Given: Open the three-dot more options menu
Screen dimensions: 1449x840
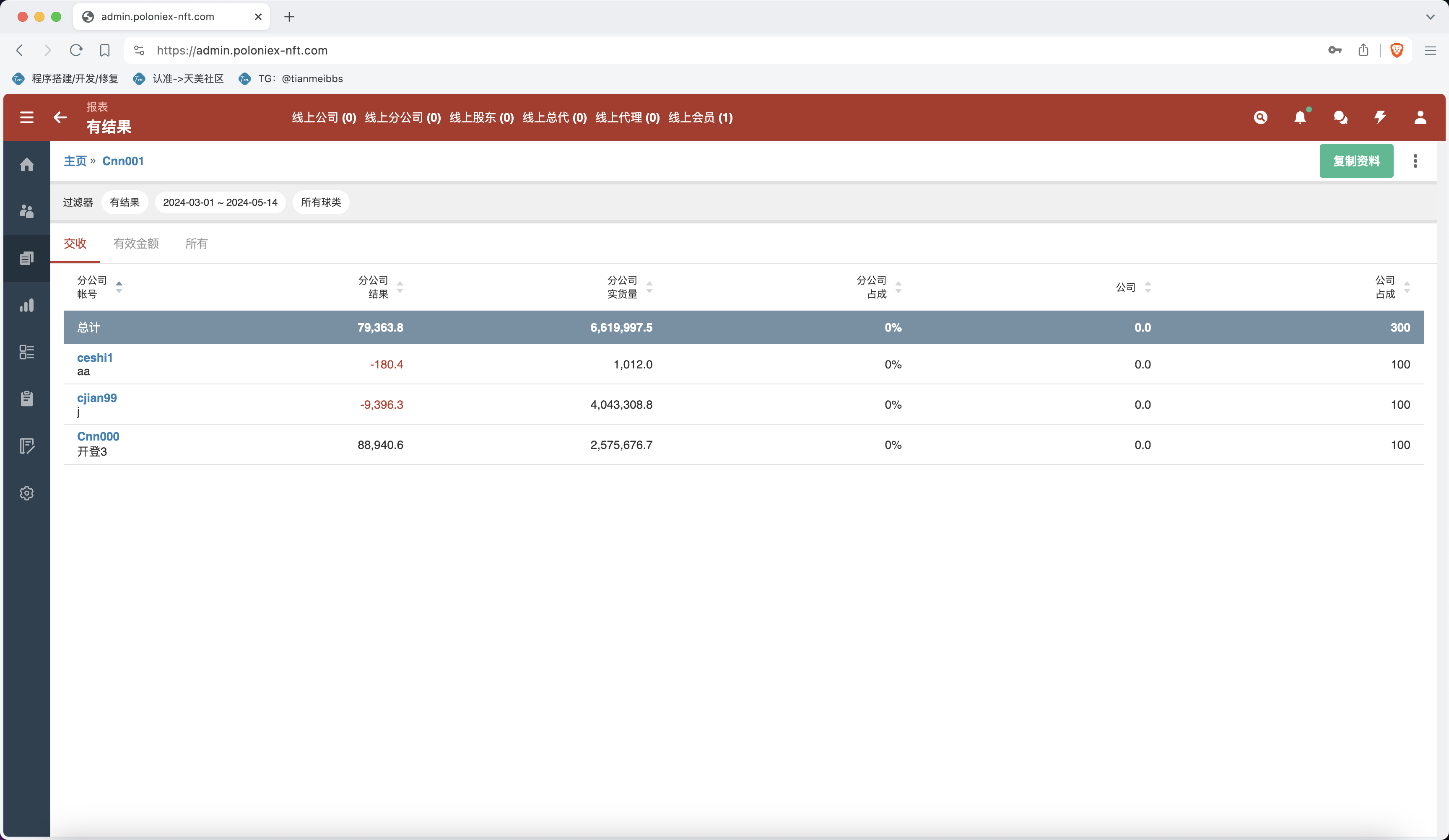Looking at the screenshot, I should click(1415, 161).
